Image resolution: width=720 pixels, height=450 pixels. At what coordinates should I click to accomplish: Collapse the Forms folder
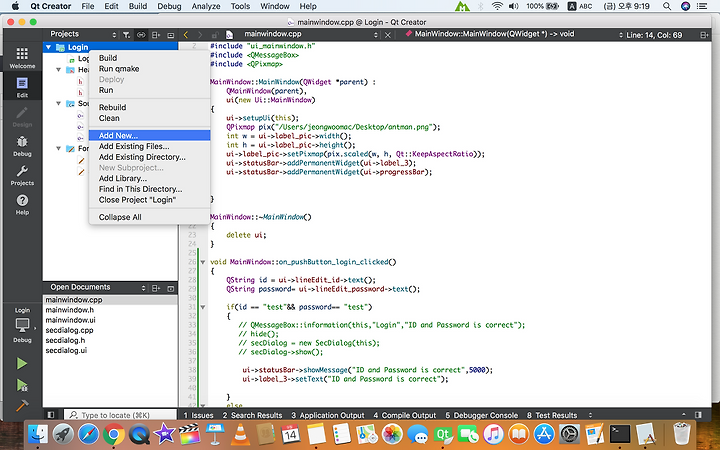pos(58,148)
